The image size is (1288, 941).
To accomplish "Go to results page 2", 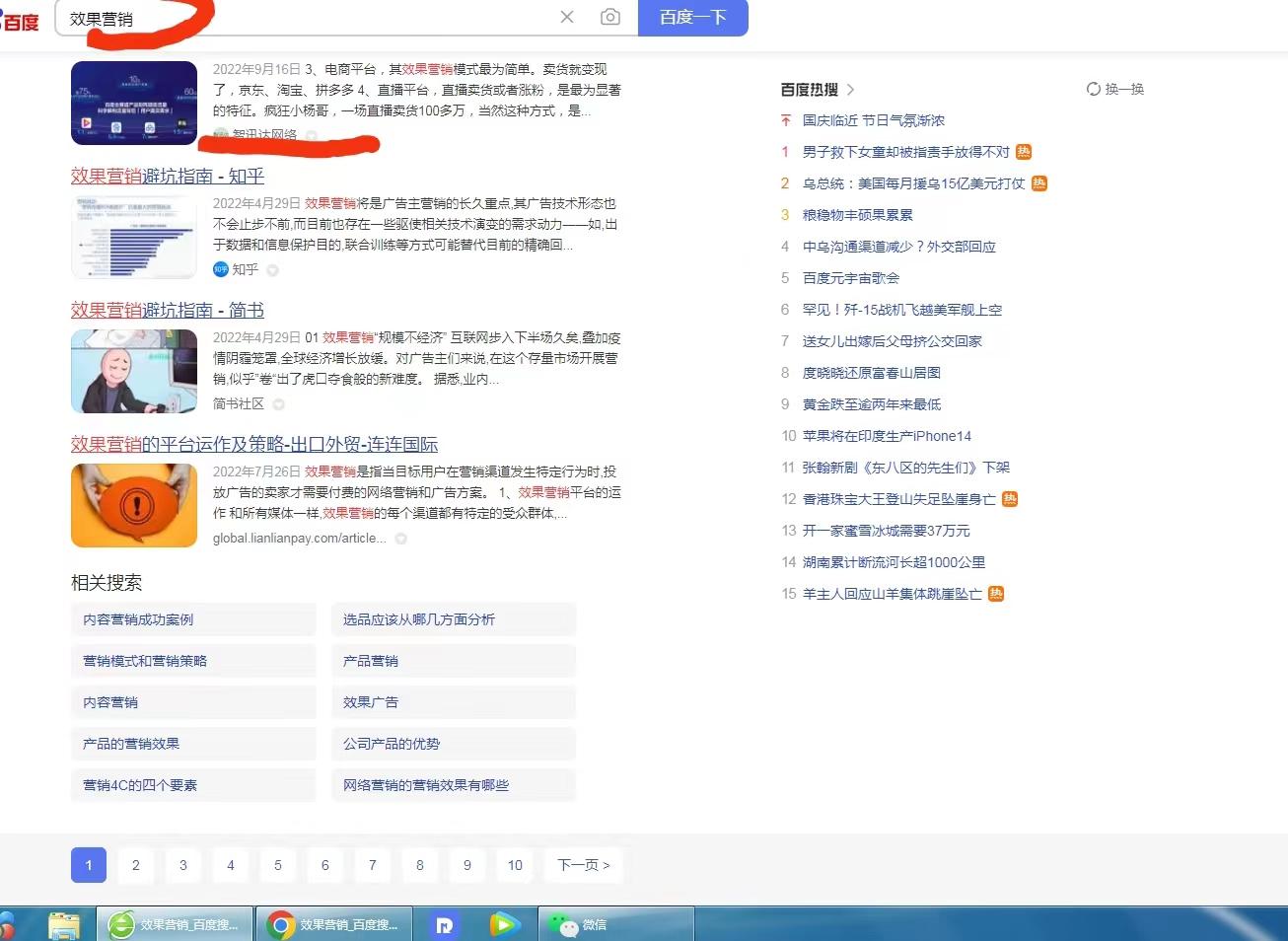I will point(136,865).
